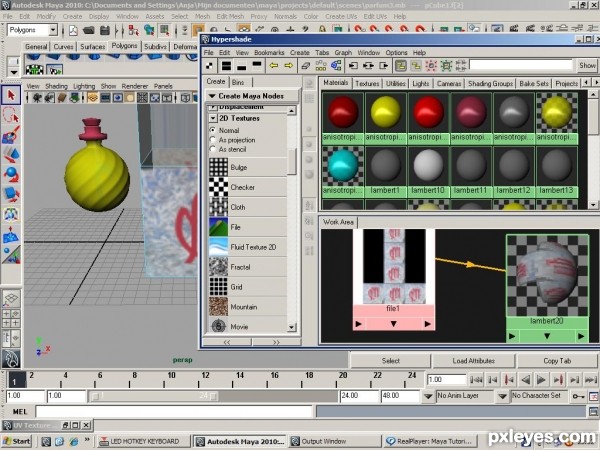Click the Maya logo icon below toolbox

coord(11,359)
